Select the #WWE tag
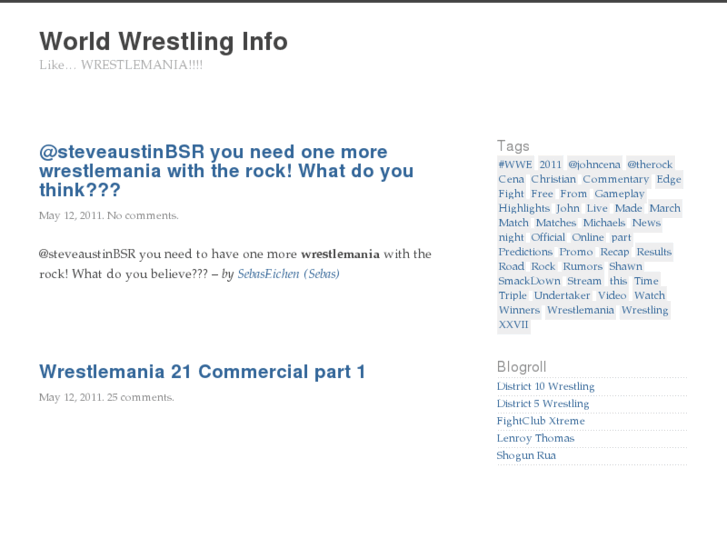727x545 pixels. tap(515, 165)
